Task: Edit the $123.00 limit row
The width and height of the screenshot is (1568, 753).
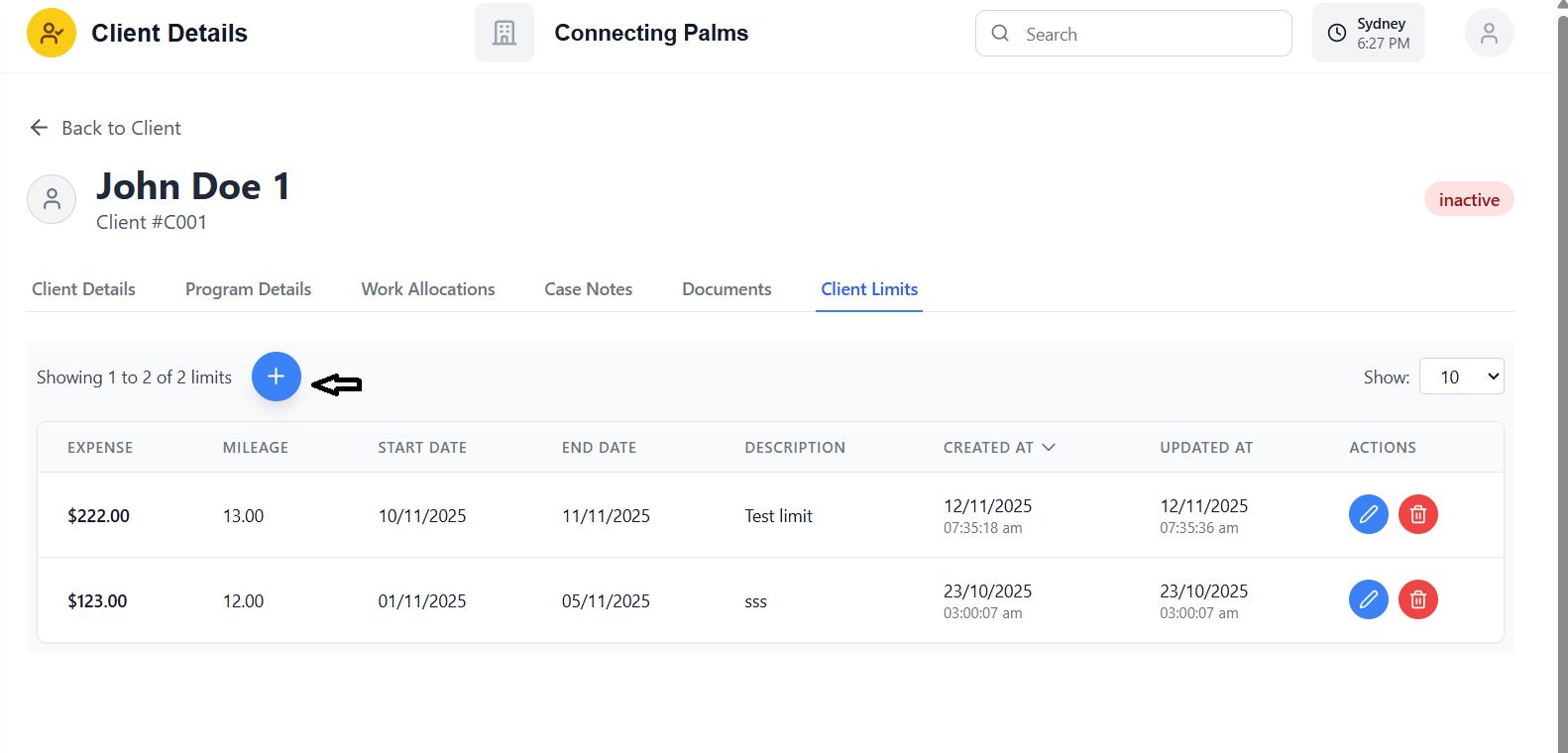Action: (x=1368, y=599)
